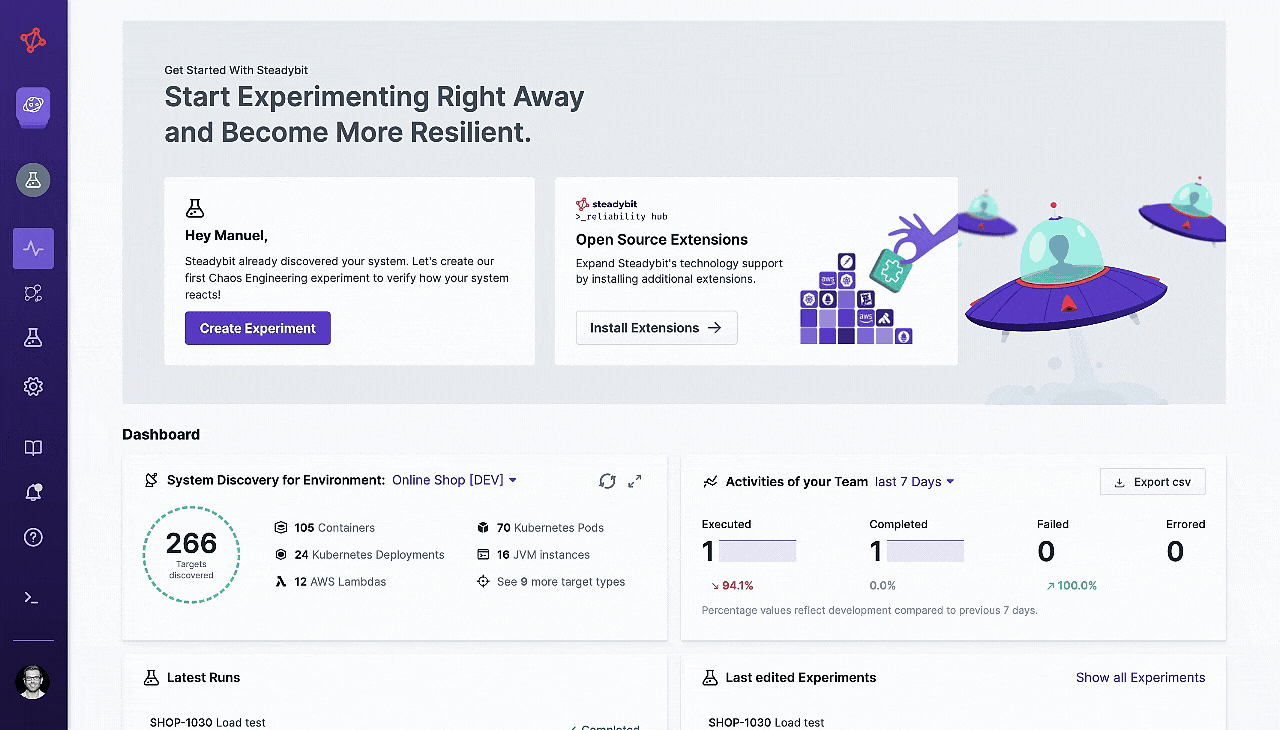The width and height of the screenshot is (1280, 730).
Task: Check notifications via the bell icon
Action: point(33,491)
